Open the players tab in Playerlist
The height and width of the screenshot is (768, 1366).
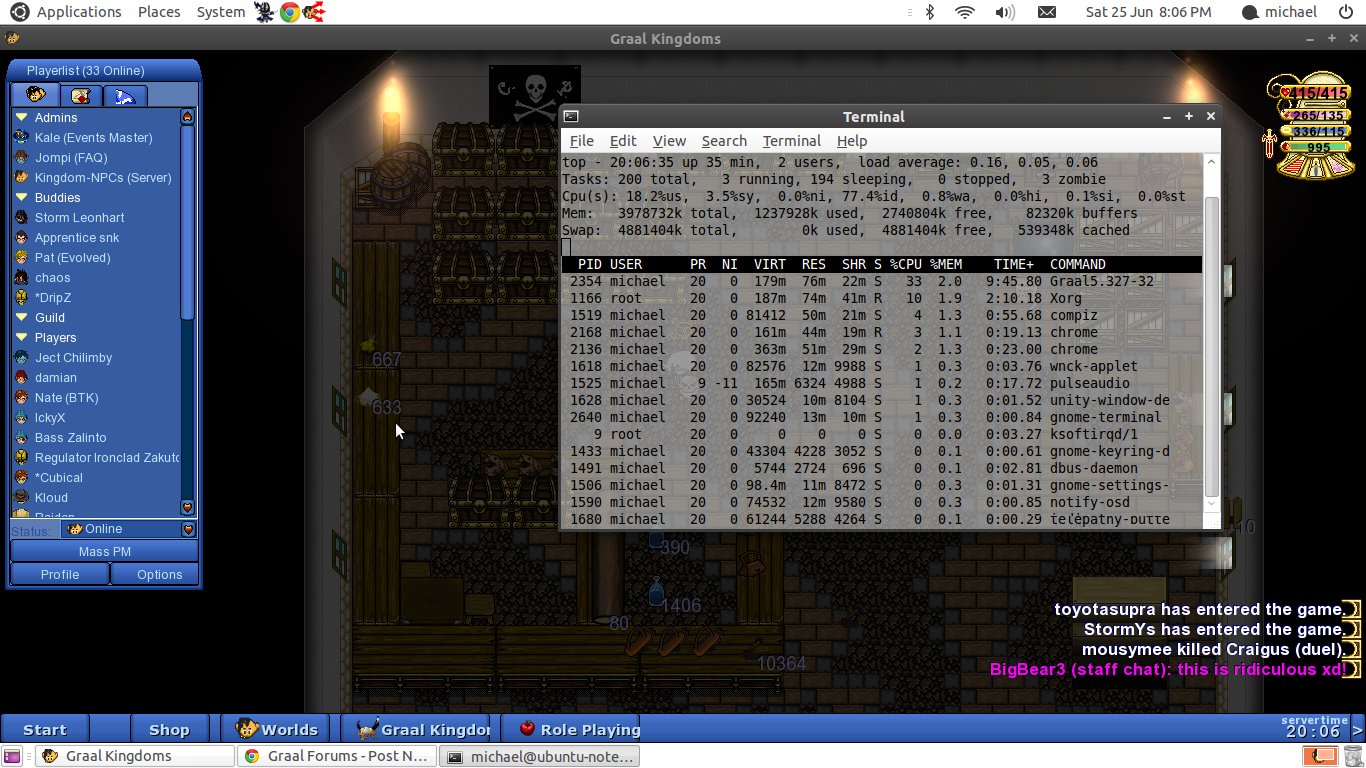[35, 95]
